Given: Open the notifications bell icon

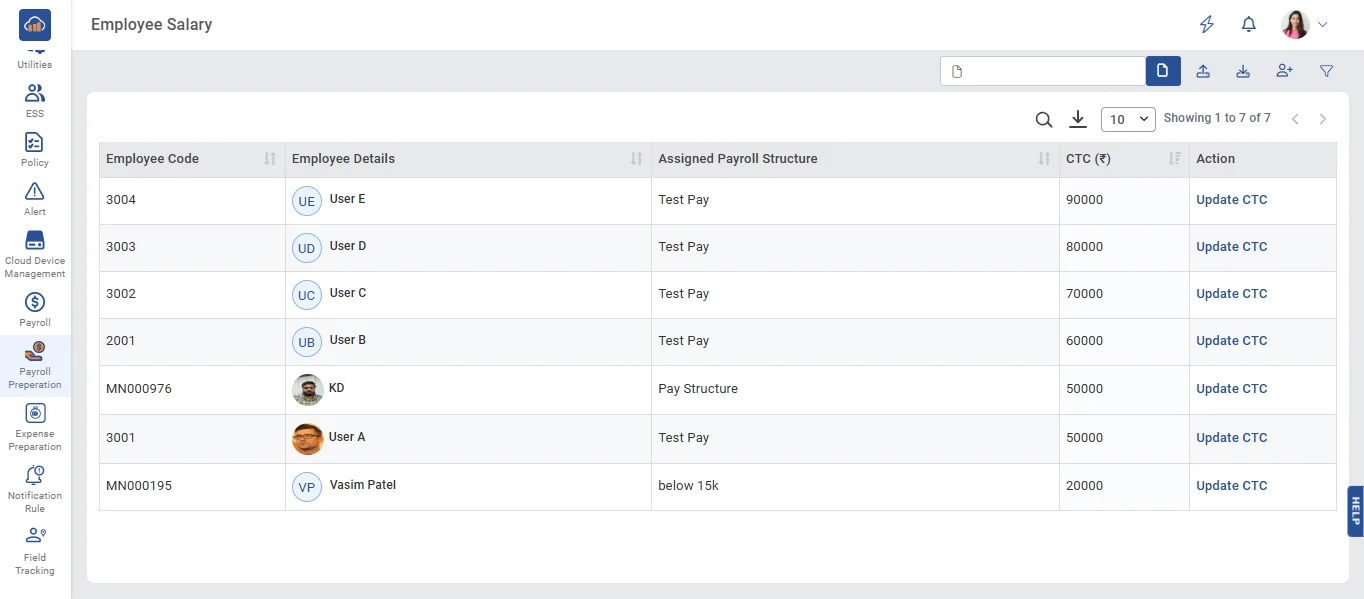Looking at the screenshot, I should click(x=1248, y=25).
